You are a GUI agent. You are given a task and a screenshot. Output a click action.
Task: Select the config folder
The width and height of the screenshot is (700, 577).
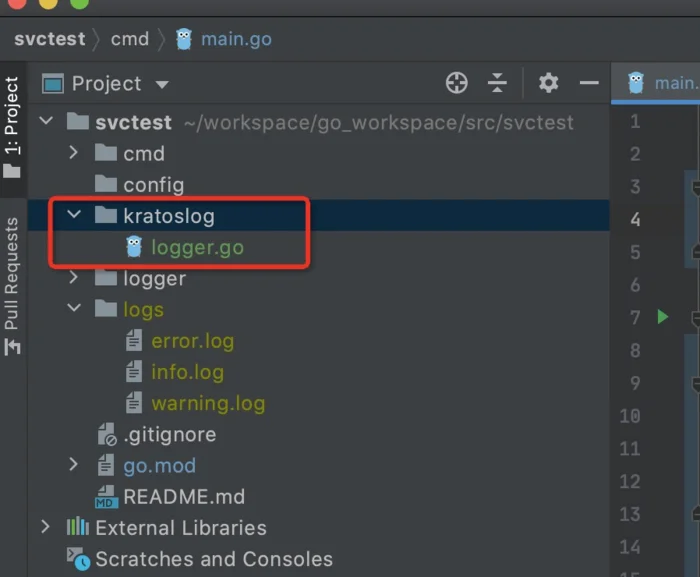pos(154,185)
